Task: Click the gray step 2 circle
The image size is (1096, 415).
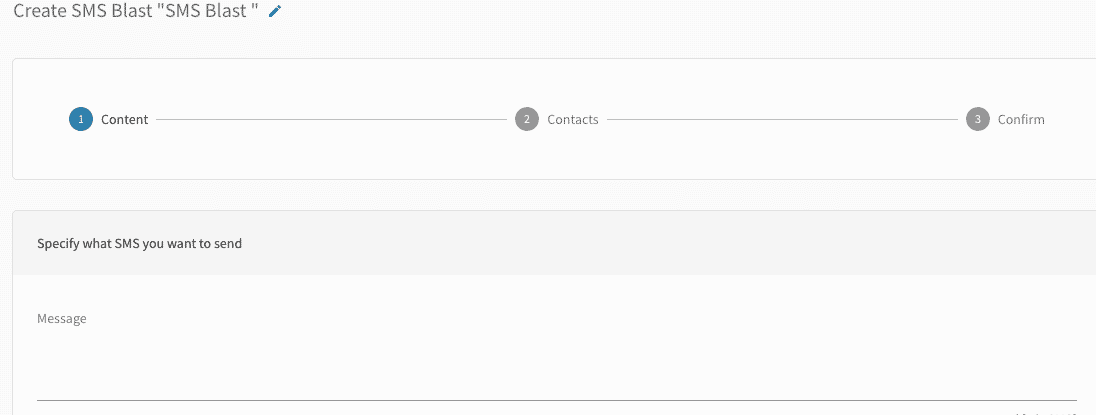Action: pyautogui.click(x=526, y=119)
